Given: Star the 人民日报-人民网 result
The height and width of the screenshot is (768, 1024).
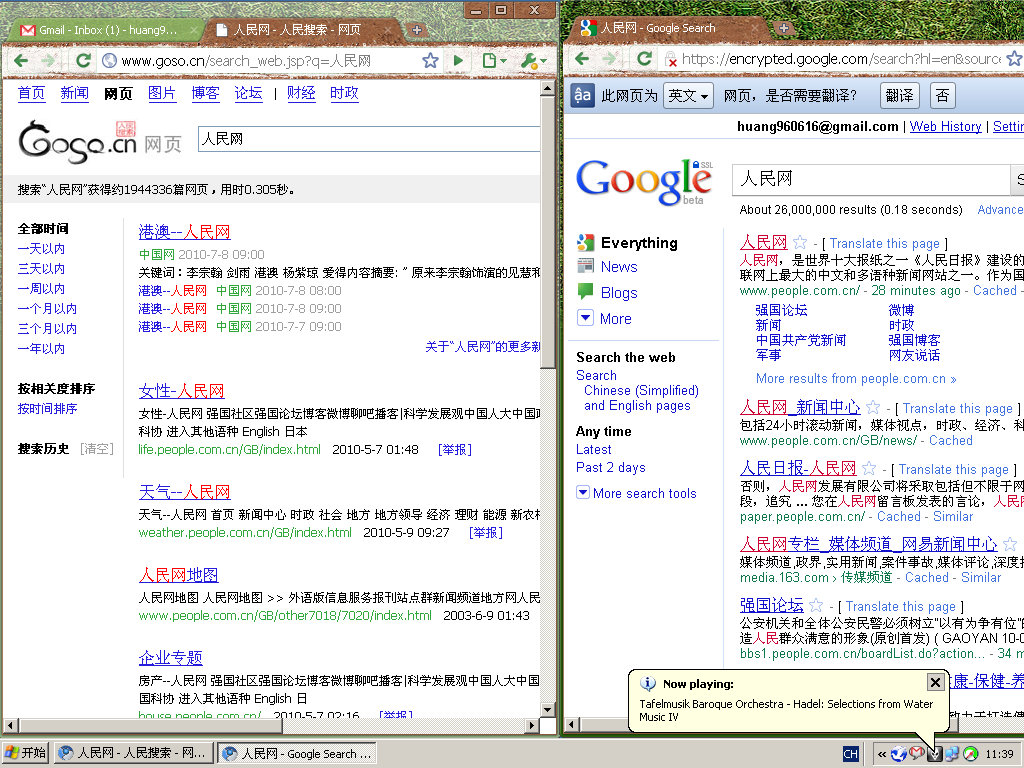Looking at the screenshot, I should (x=869, y=468).
